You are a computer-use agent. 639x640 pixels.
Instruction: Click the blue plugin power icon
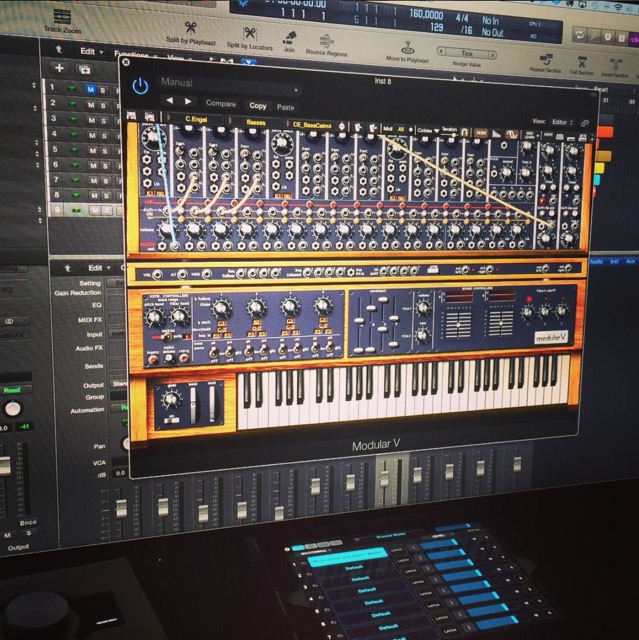(140, 86)
